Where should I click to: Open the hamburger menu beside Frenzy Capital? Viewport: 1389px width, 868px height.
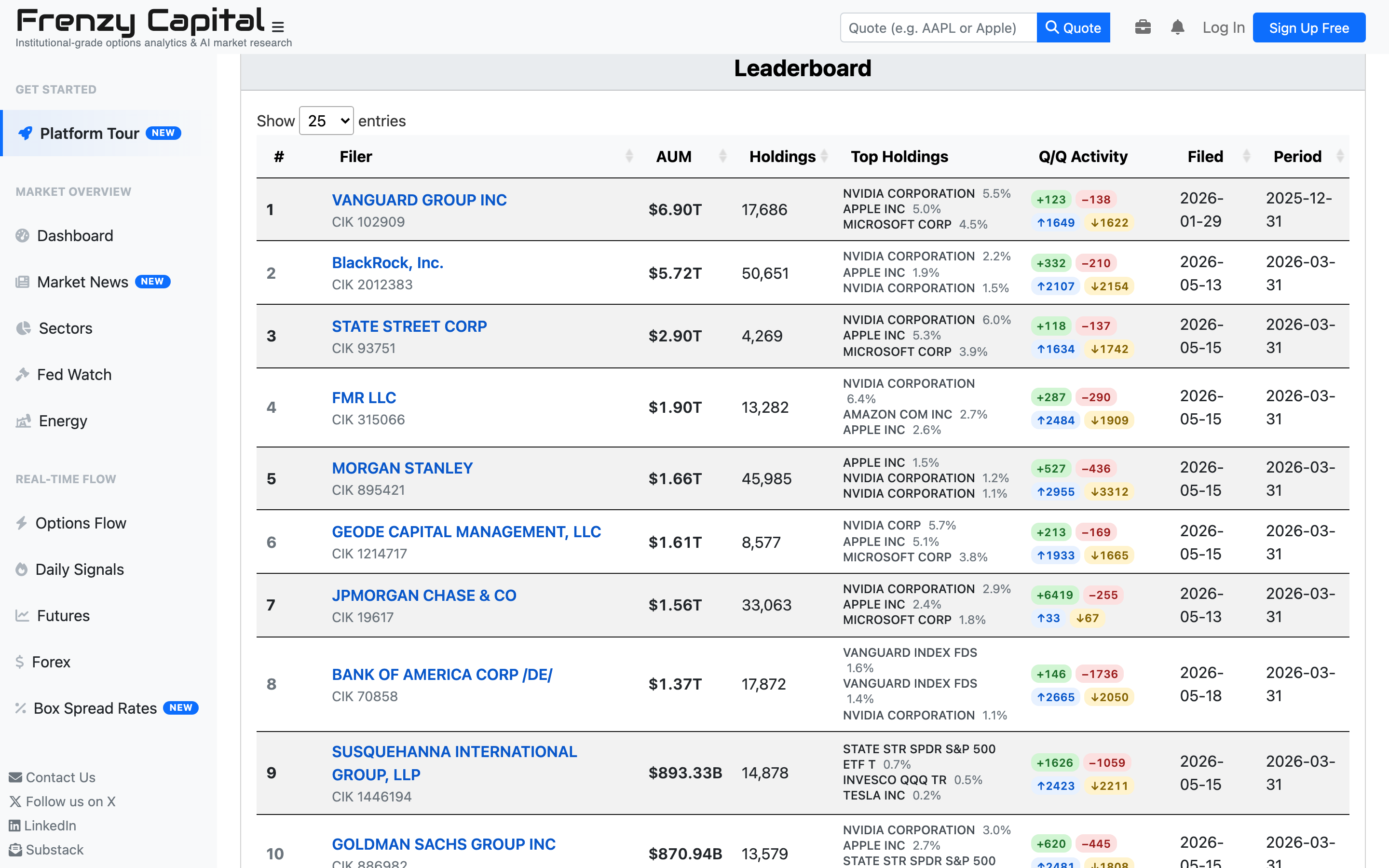pos(278,27)
